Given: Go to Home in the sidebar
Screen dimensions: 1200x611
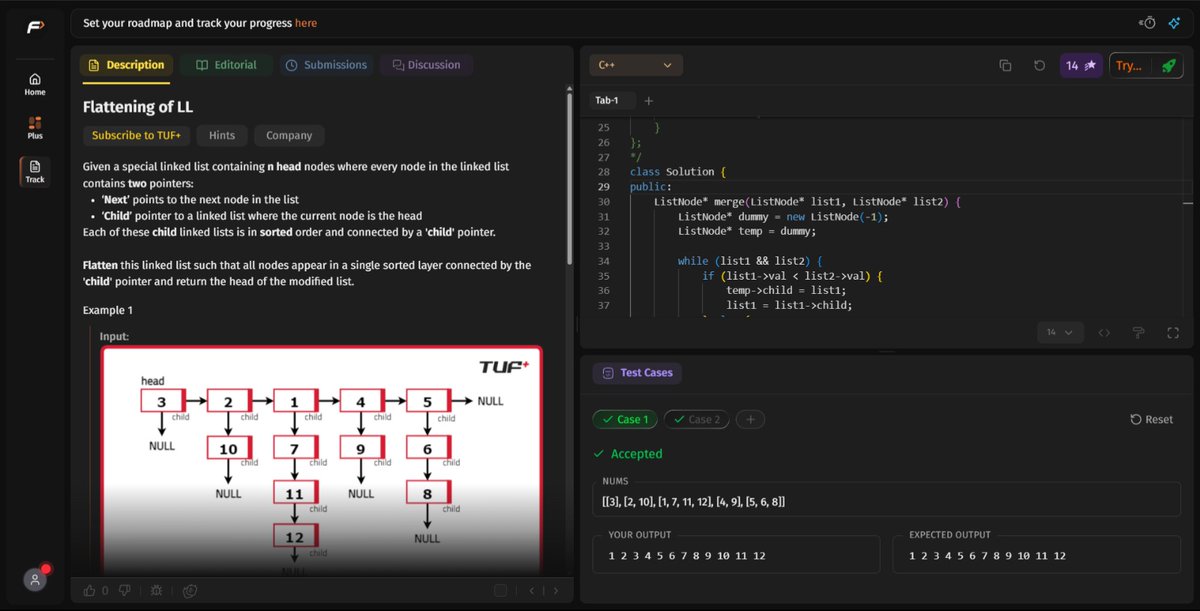Looking at the screenshot, I should [35, 84].
